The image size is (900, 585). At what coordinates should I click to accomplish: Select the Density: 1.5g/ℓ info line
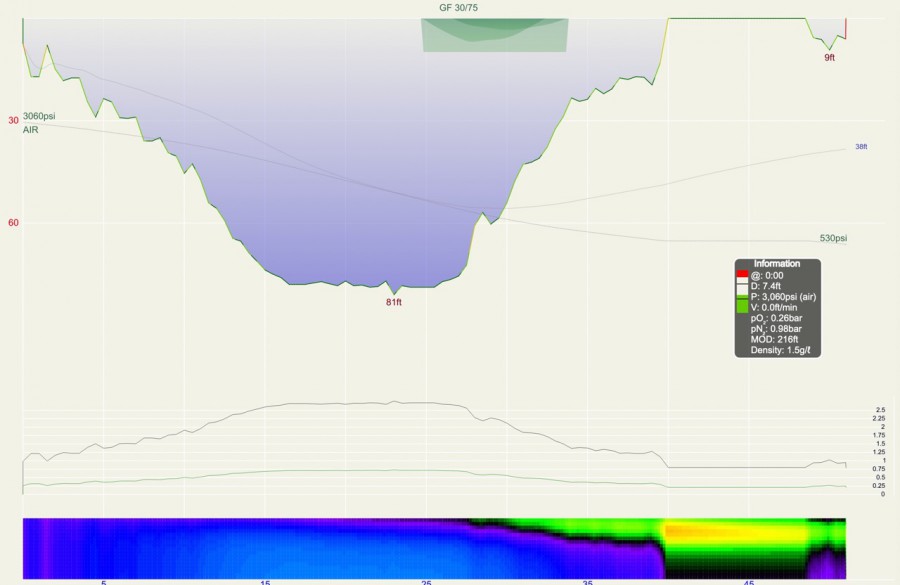[x=782, y=351]
